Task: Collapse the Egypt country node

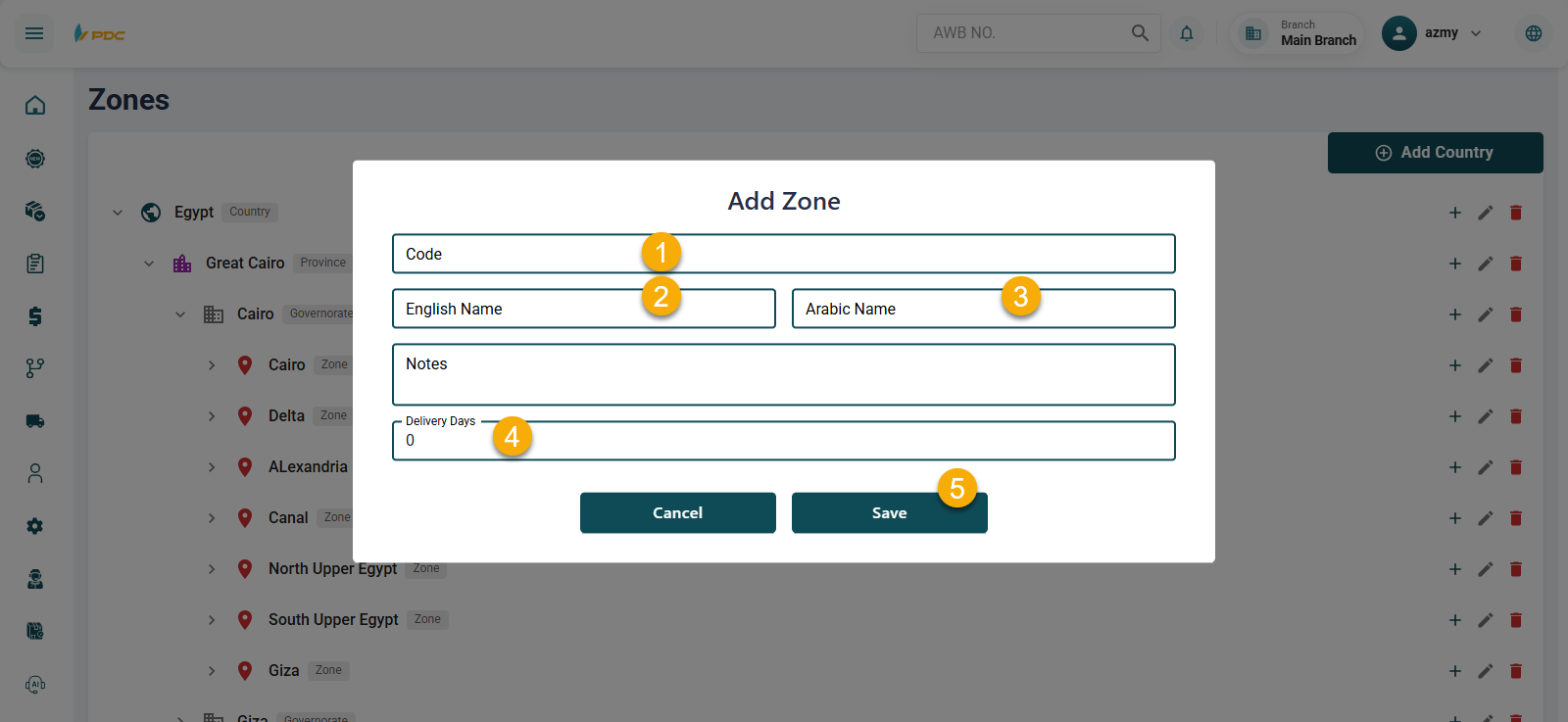Action: point(118,213)
